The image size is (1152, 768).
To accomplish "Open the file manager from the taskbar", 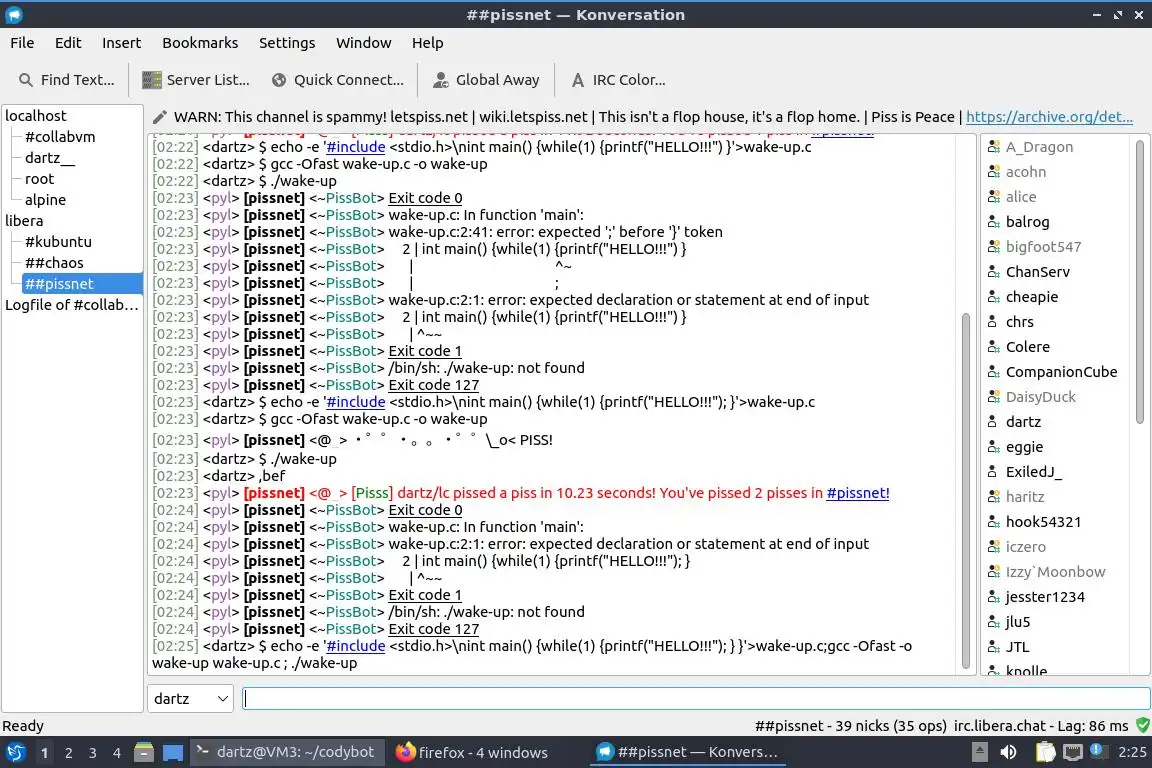I will pyautogui.click(x=144, y=753).
